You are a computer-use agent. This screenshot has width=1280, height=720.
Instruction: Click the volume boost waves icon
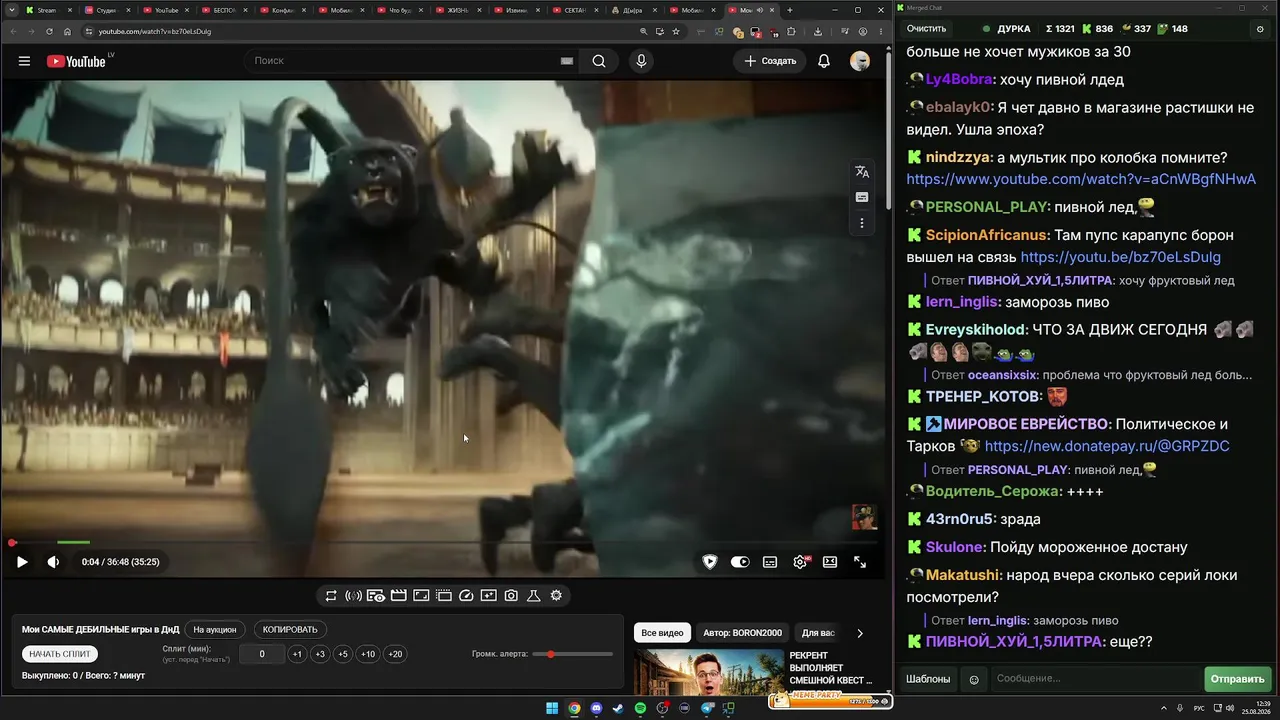353,596
